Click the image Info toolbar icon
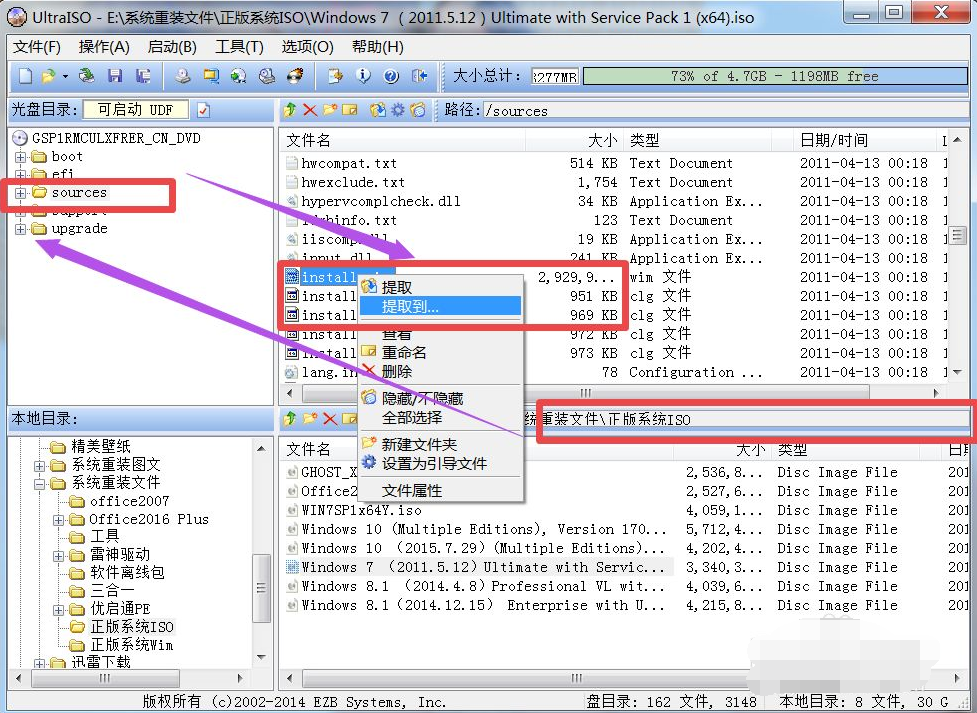 tap(363, 76)
